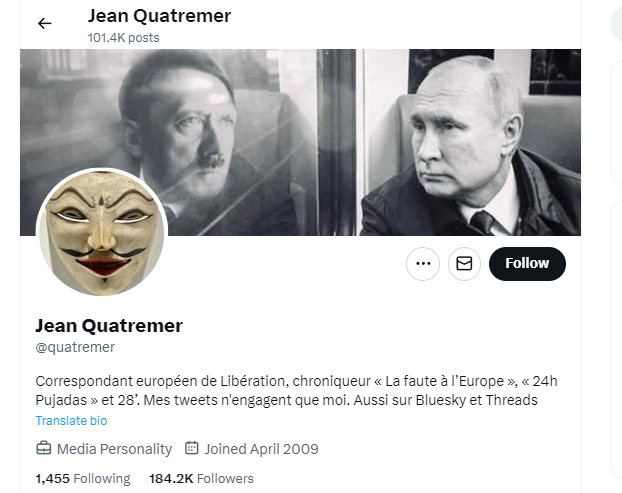Viewport: 622px width, 493px height.
Task: Click the @quatremer handle
Action: [75, 347]
